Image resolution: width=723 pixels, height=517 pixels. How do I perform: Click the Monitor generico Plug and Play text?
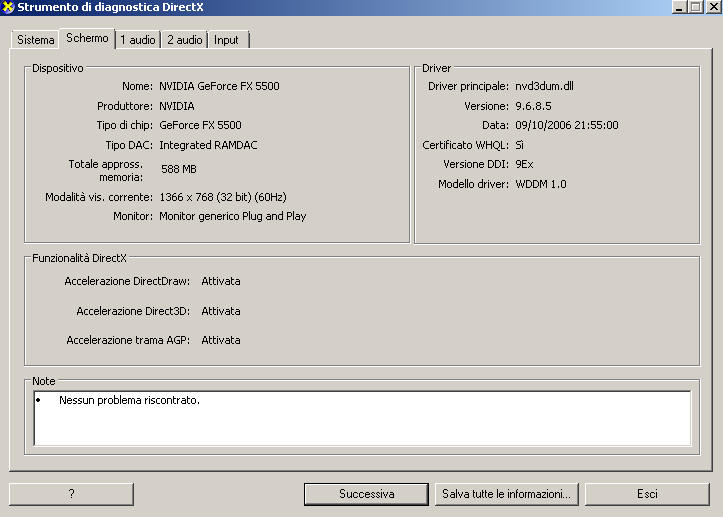[232, 216]
